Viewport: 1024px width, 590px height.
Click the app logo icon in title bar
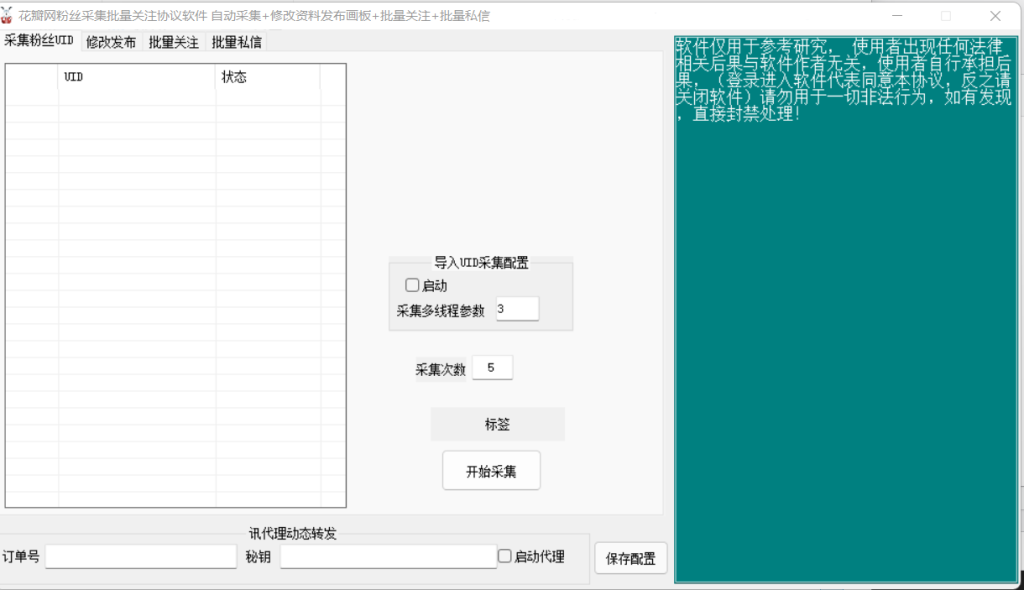pyautogui.click(x=9, y=16)
